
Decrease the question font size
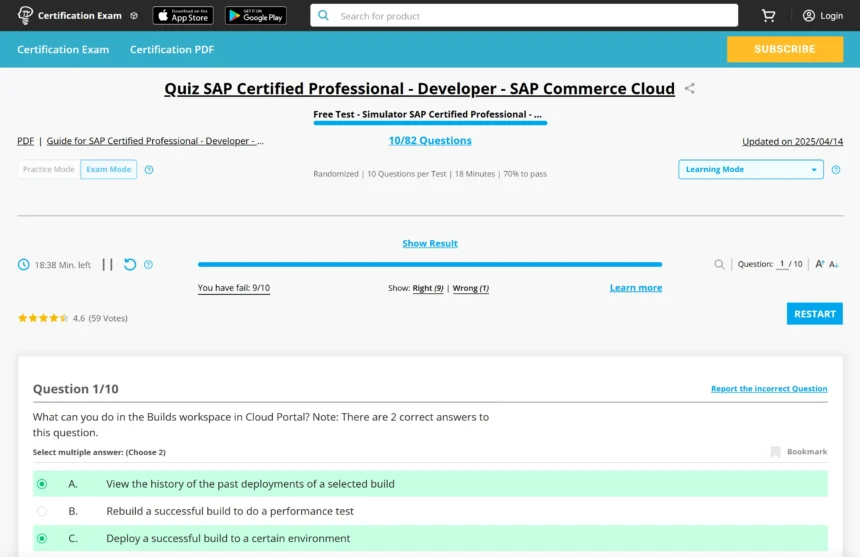[x=834, y=265]
